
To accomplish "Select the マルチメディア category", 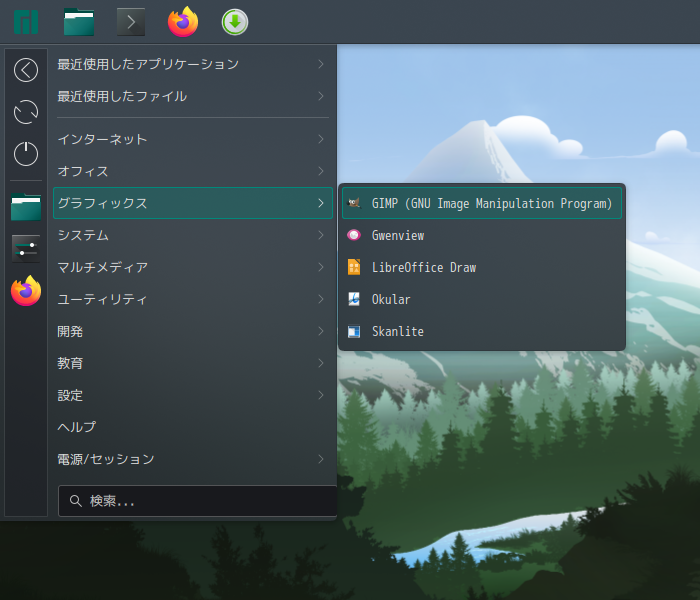I will coord(193,267).
